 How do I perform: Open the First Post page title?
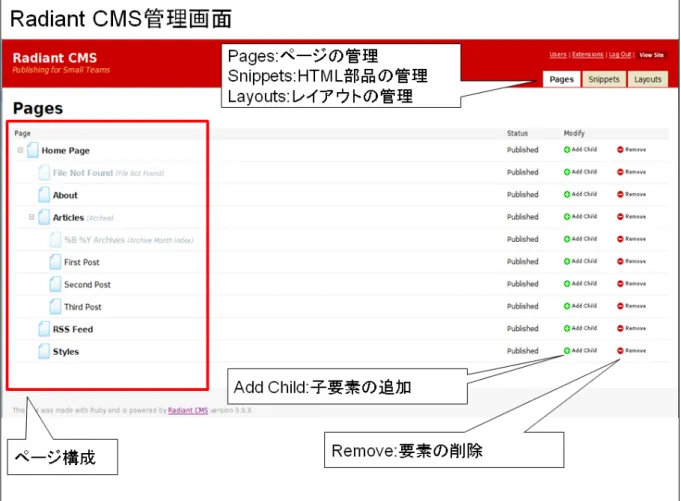(x=82, y=262)
